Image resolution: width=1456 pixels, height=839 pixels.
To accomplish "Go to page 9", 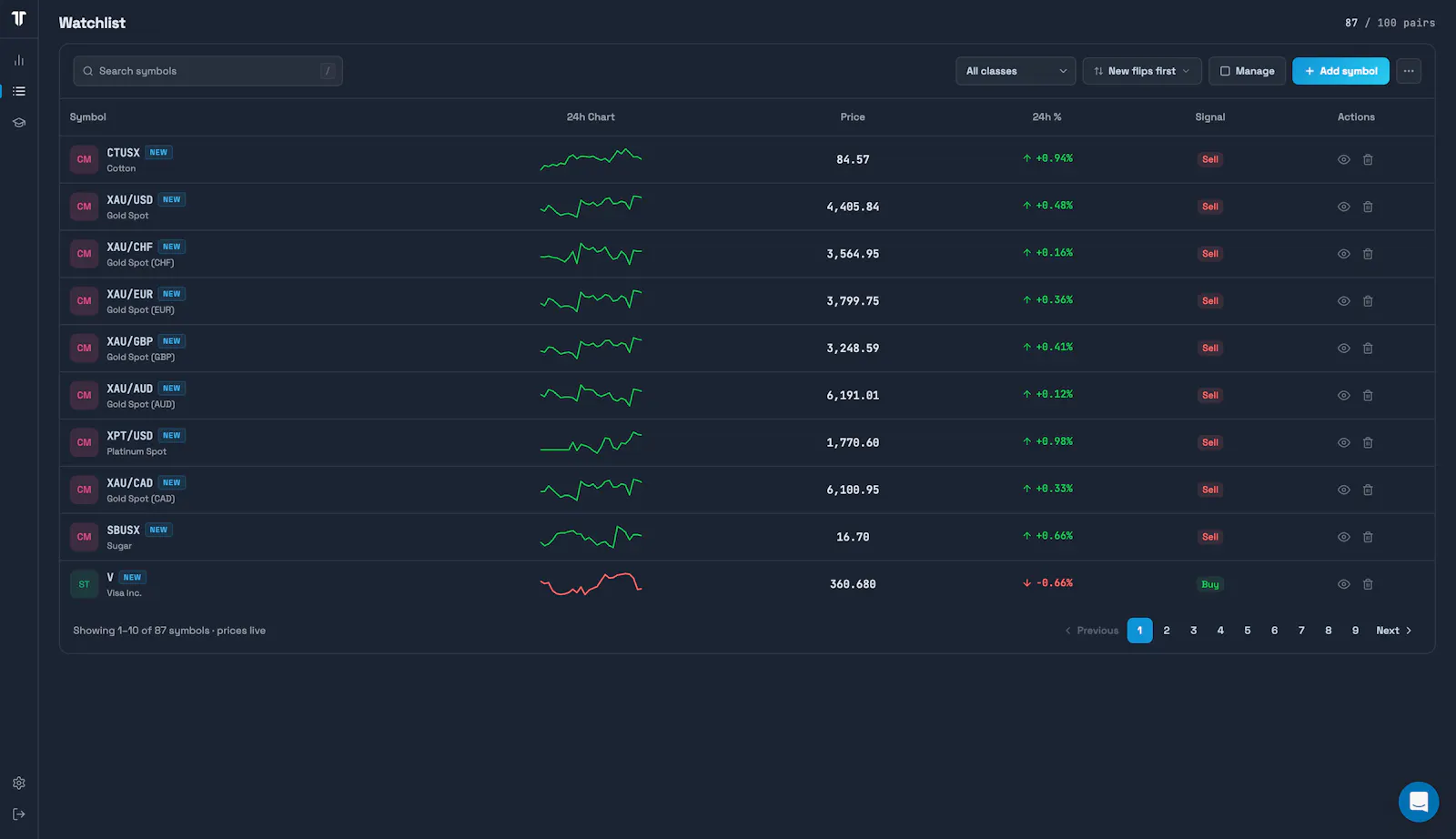I will (x=1355, y=631).
